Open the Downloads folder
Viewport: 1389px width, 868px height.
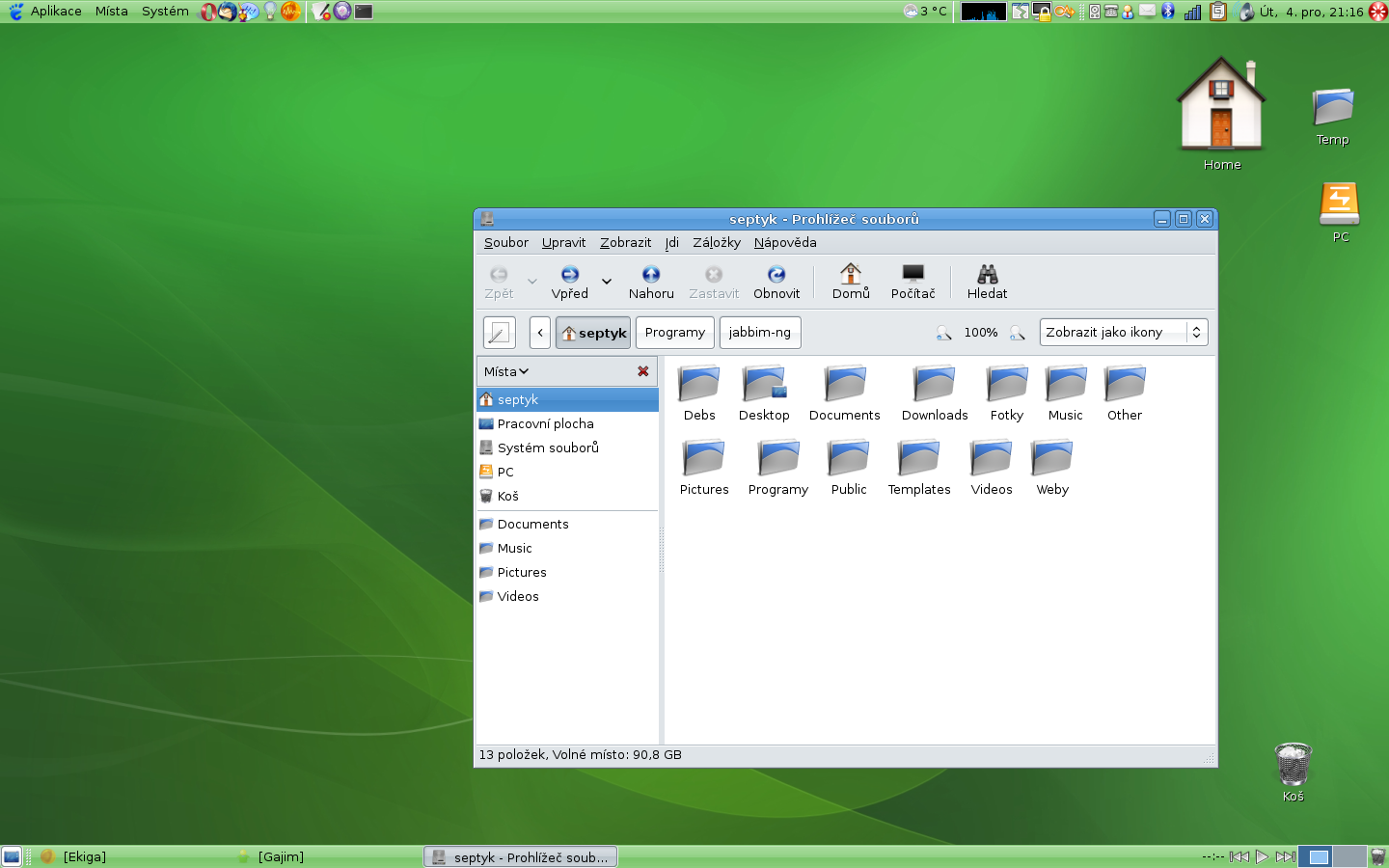click(935, 393)
